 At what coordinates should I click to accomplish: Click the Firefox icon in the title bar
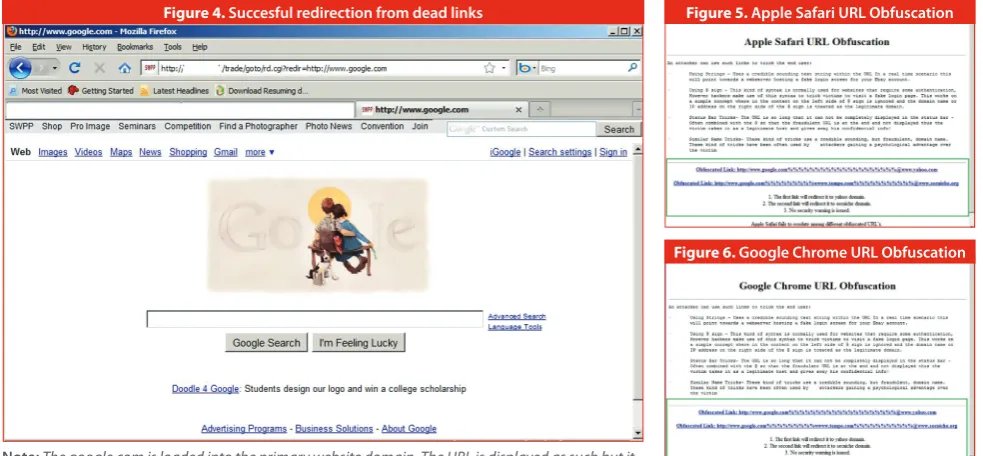pyautogui.click(x=11, y=31)
